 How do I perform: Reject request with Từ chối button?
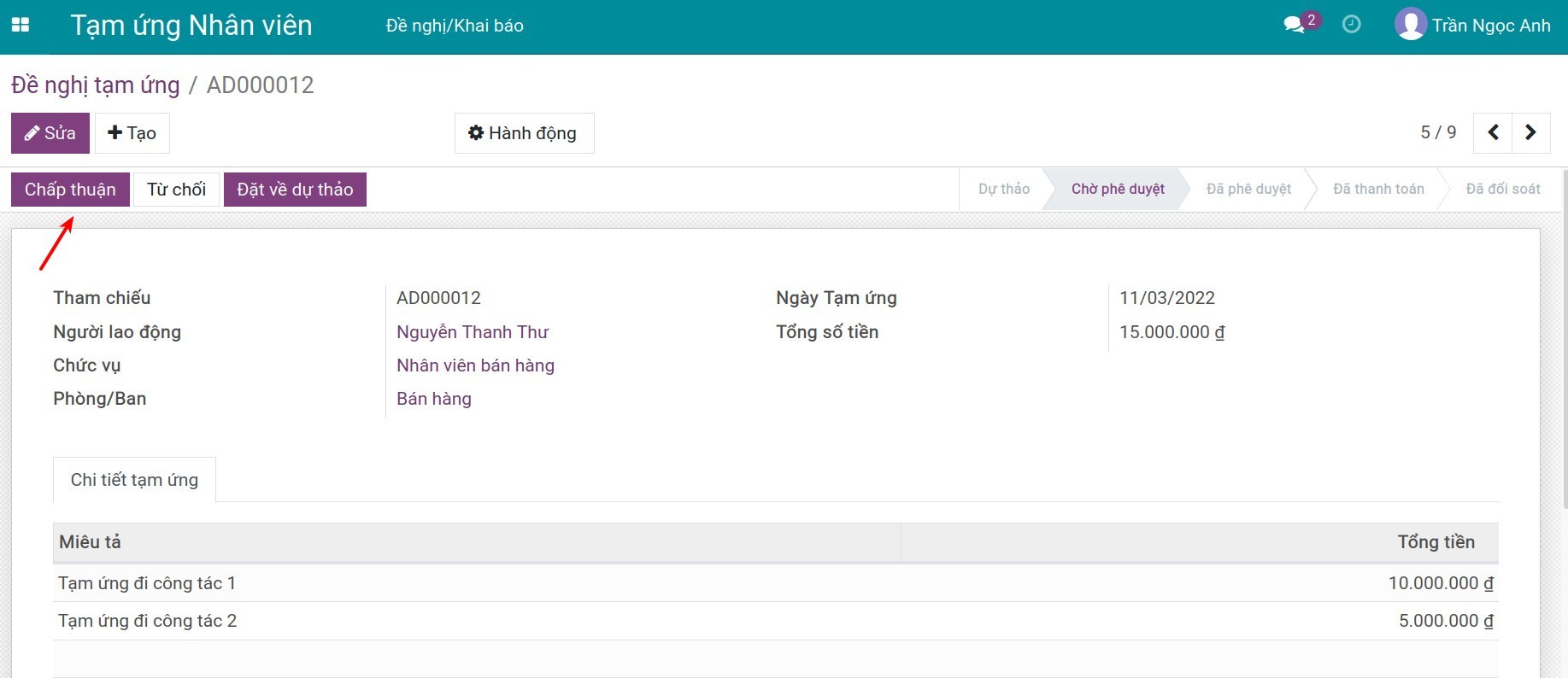point(176,190)
